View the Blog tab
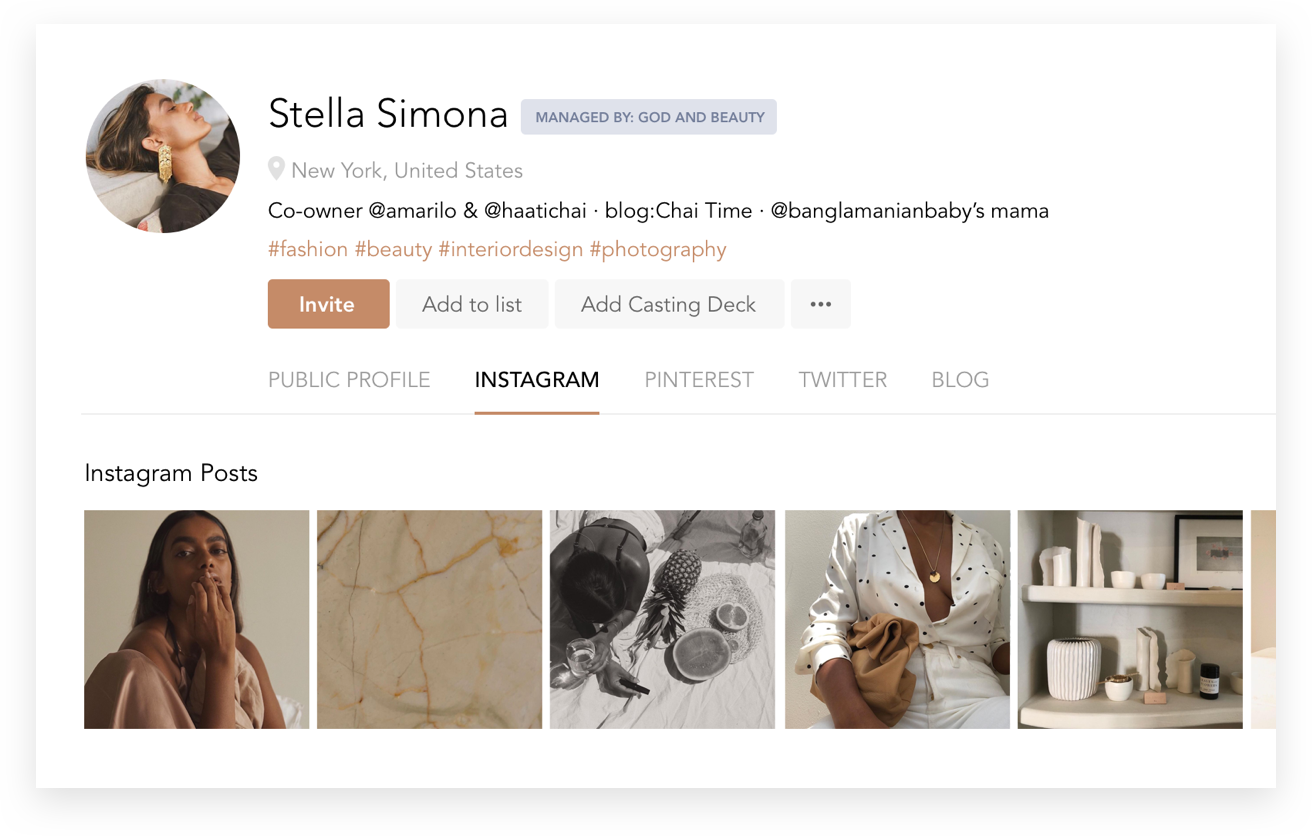This screenshot has height=836, width=1312. click(x=960, y=380)
